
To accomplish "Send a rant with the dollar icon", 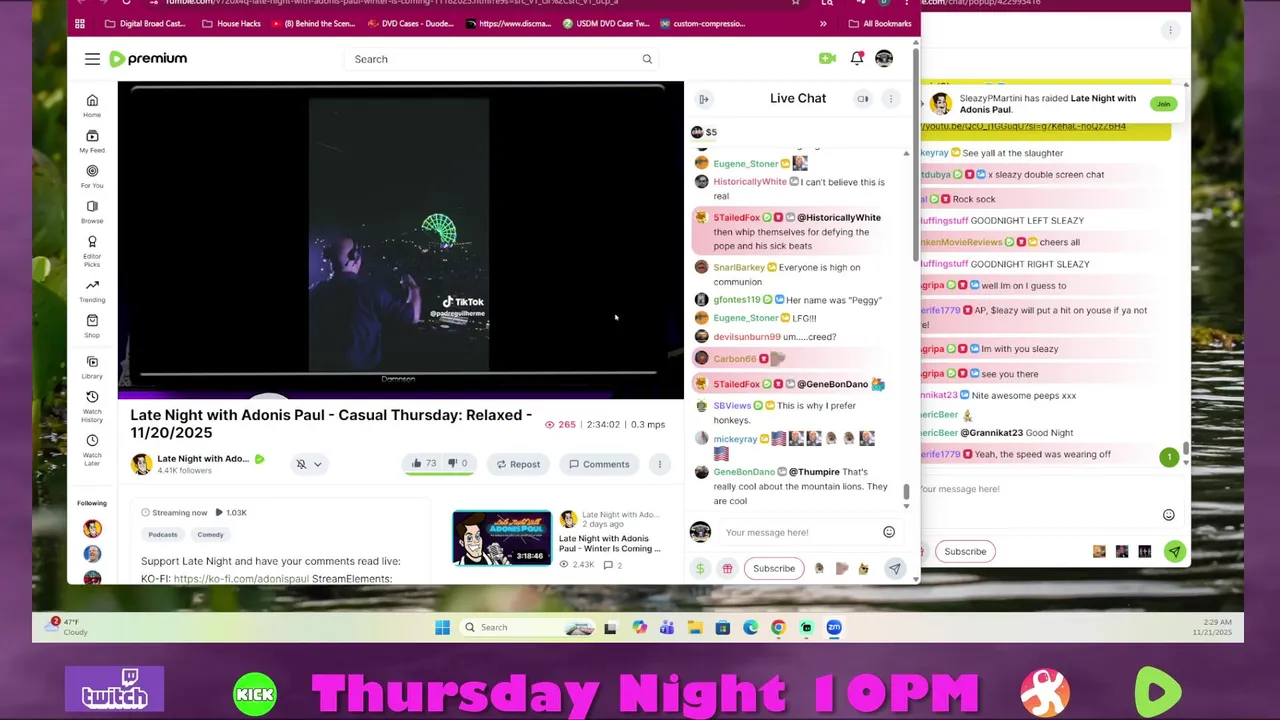I will tap(700, 569).
